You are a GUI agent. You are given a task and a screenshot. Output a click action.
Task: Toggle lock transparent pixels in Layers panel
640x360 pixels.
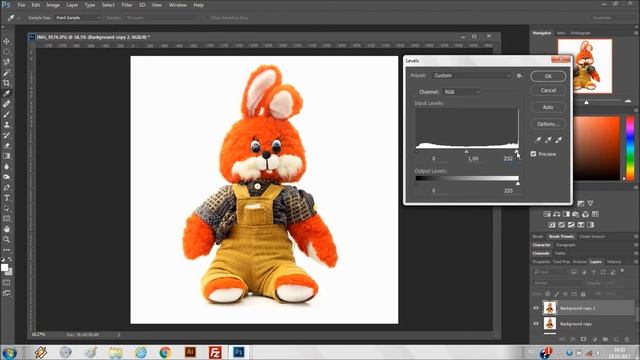(x=548, y=294)
